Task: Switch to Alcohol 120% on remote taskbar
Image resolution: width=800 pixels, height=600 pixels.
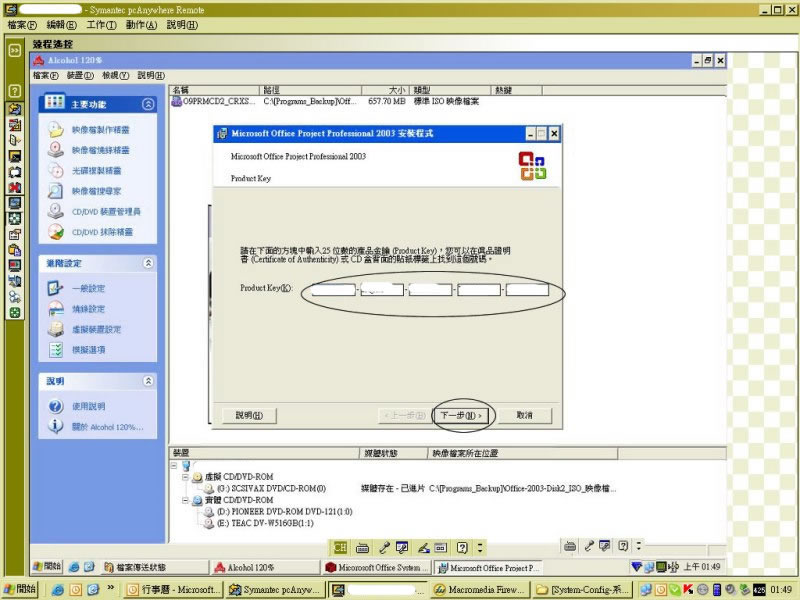Action: pyautogui.click(x=264, y=567)
